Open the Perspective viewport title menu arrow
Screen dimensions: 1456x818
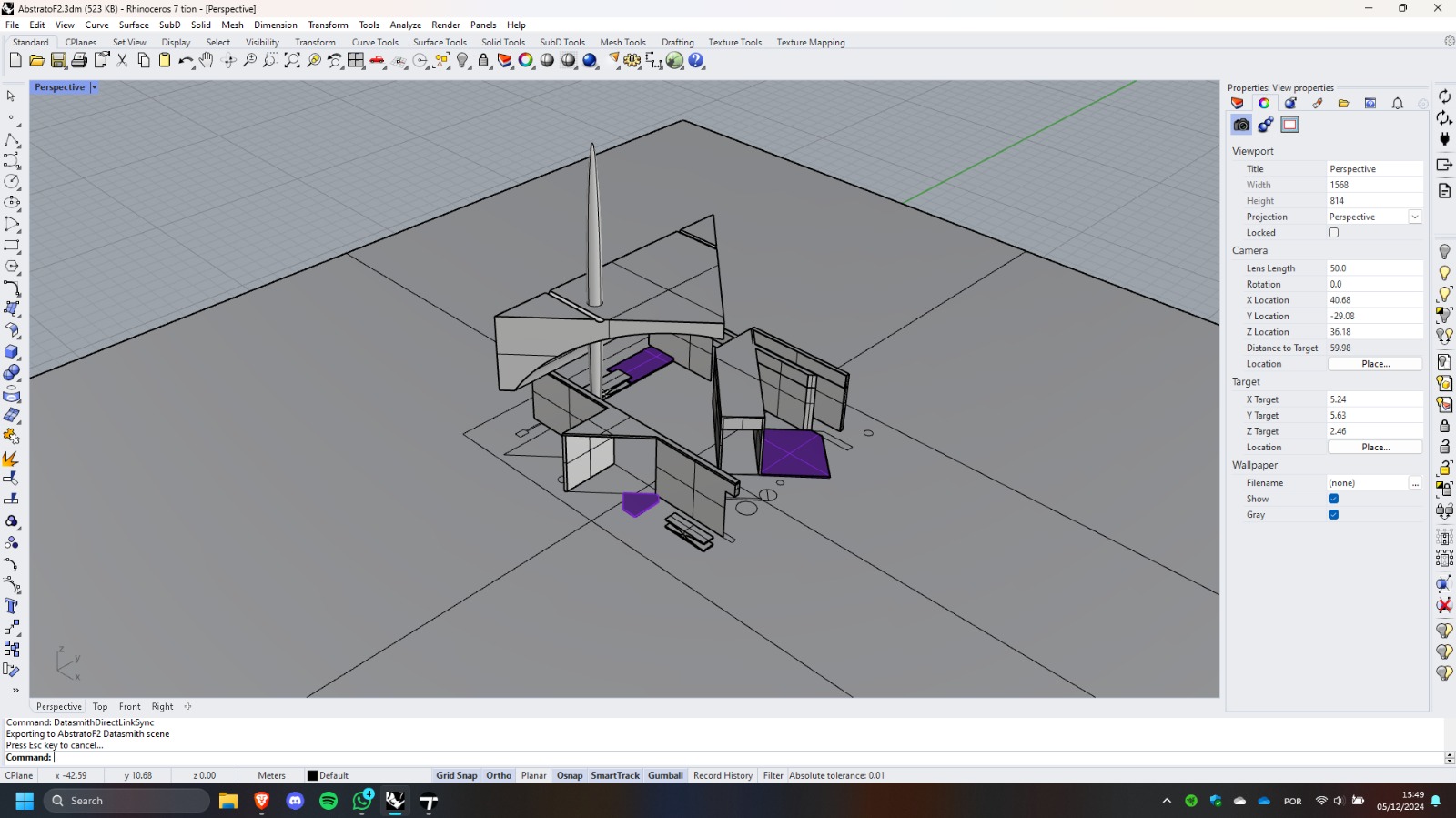pyautogui.click(x=94, y=87)
